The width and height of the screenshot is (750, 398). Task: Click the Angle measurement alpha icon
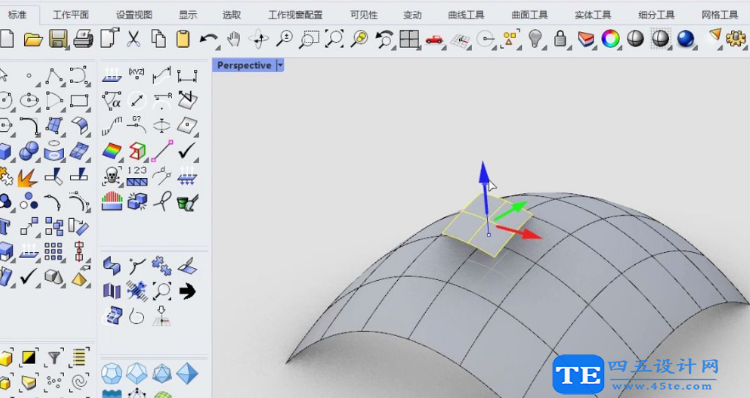point(111,100)
